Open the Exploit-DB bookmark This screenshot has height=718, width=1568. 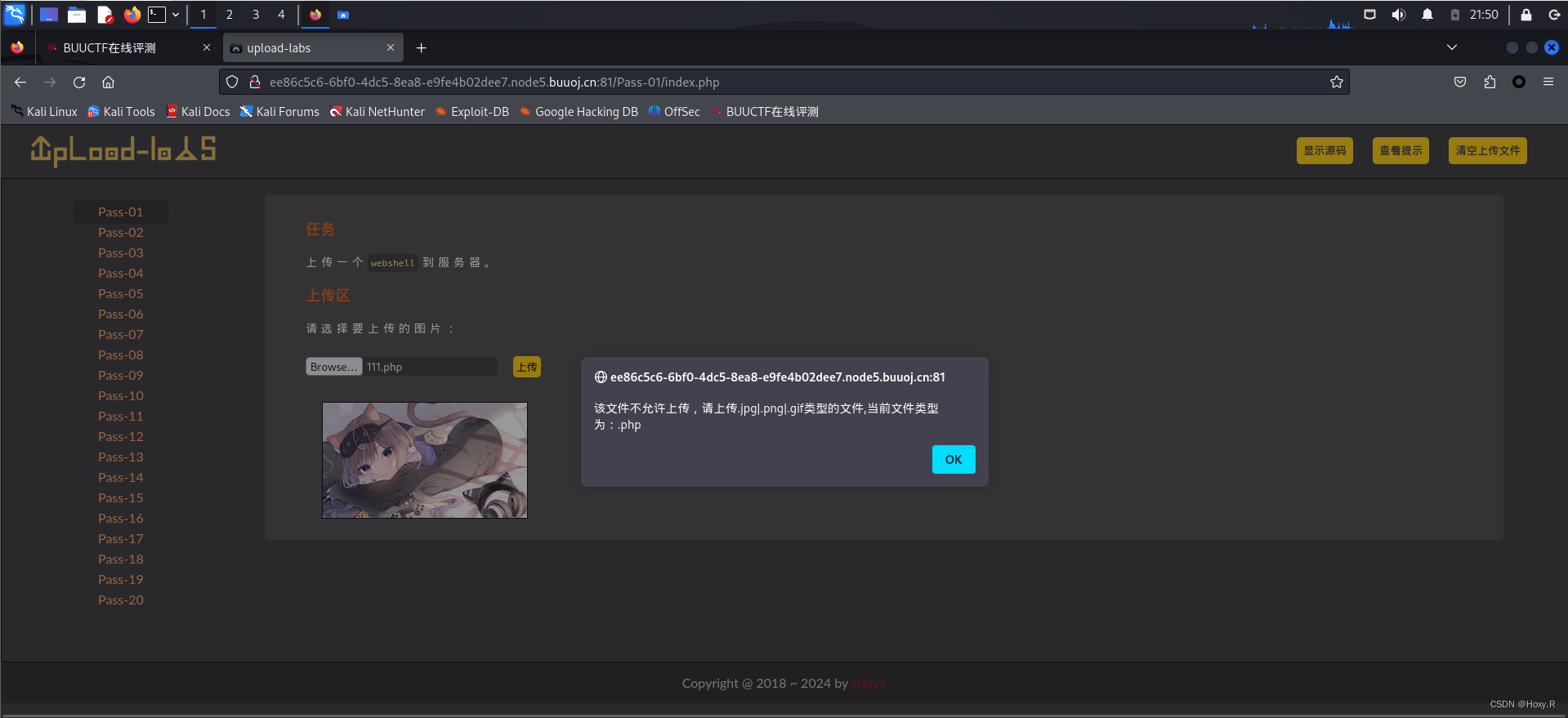pyautogui.click(x=472, y=112)
